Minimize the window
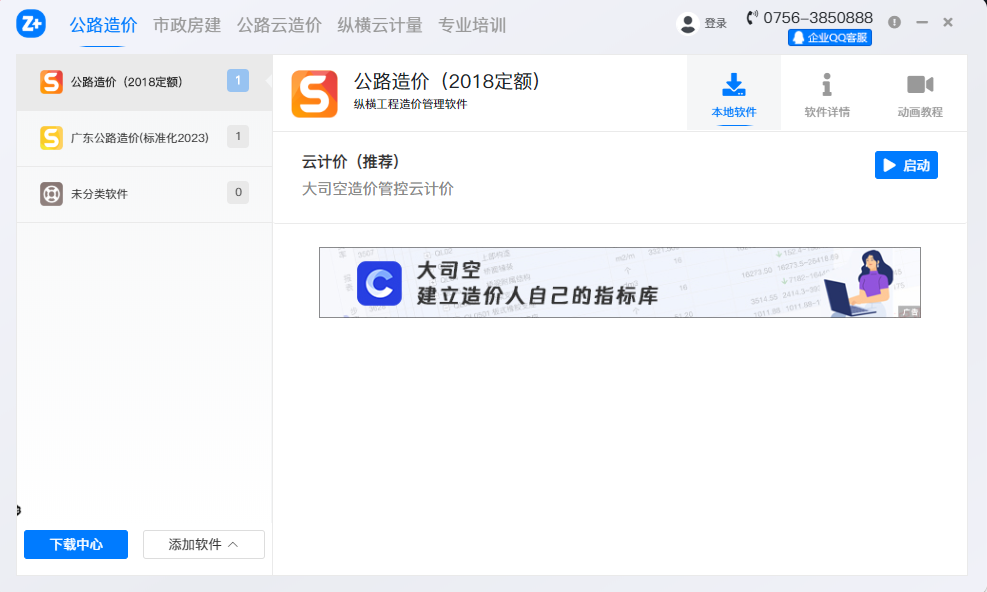 coord(922,23)
